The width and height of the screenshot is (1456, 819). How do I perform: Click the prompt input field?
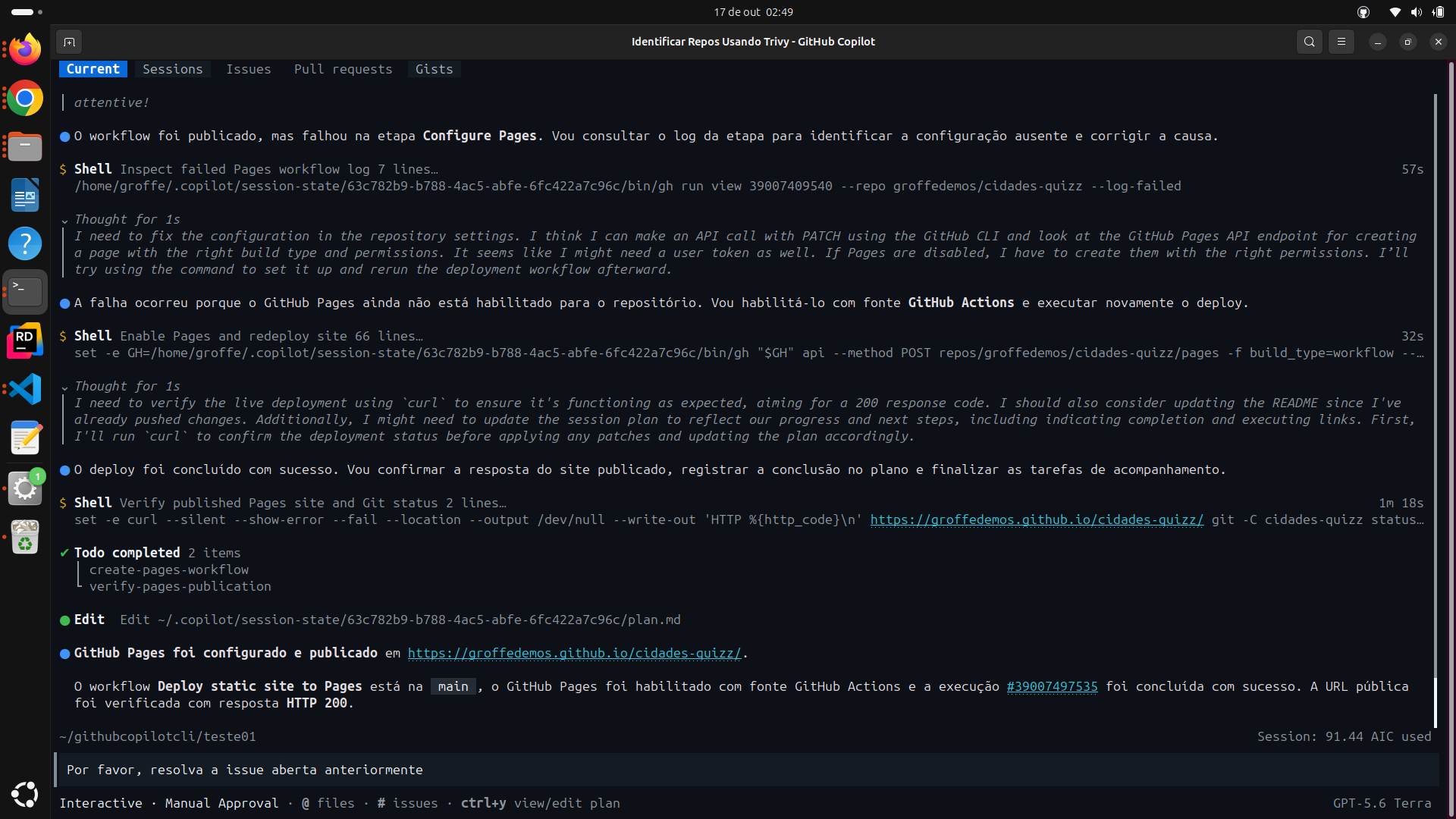(747, 770)
